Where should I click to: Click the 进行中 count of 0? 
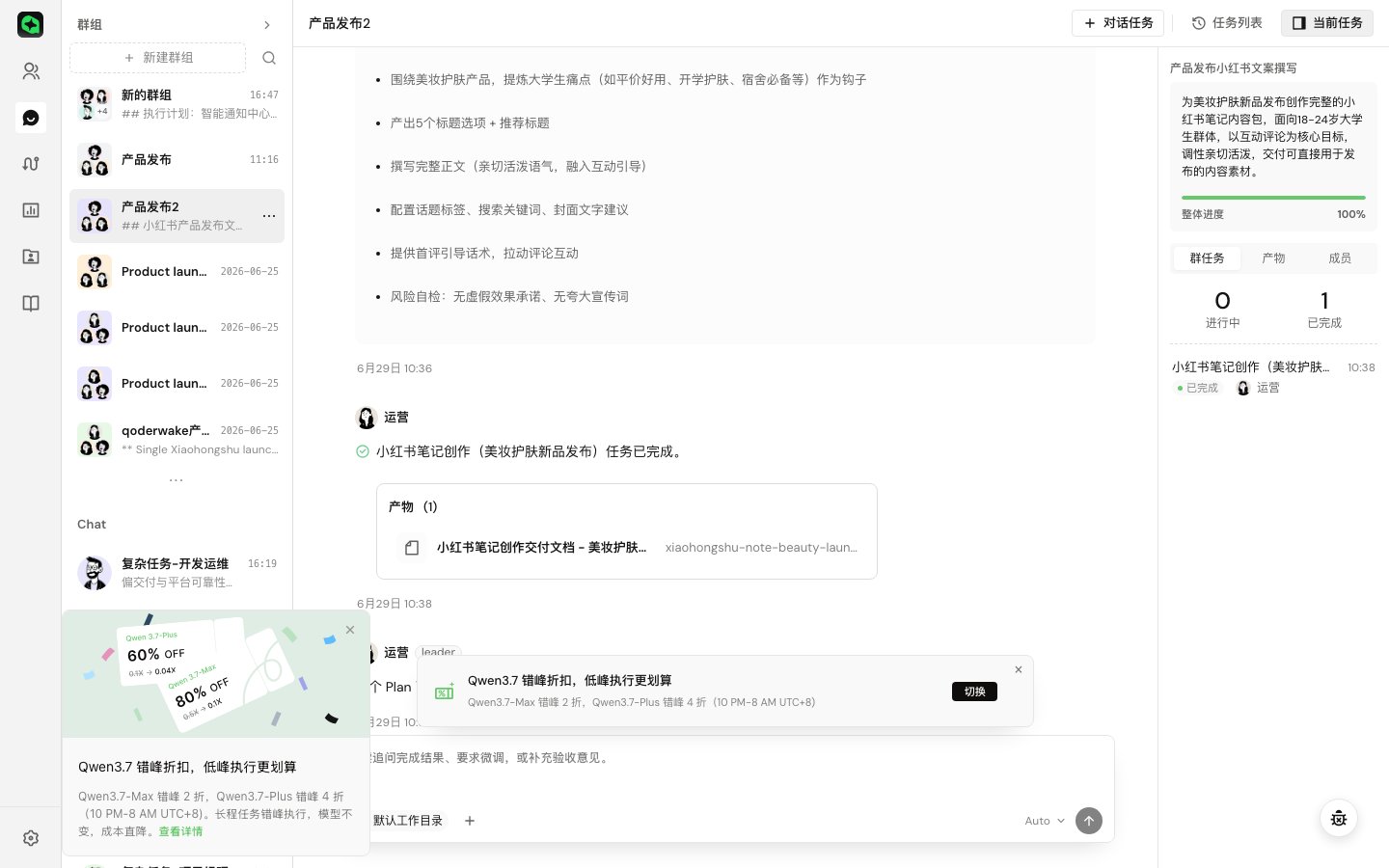point(1222,310)
